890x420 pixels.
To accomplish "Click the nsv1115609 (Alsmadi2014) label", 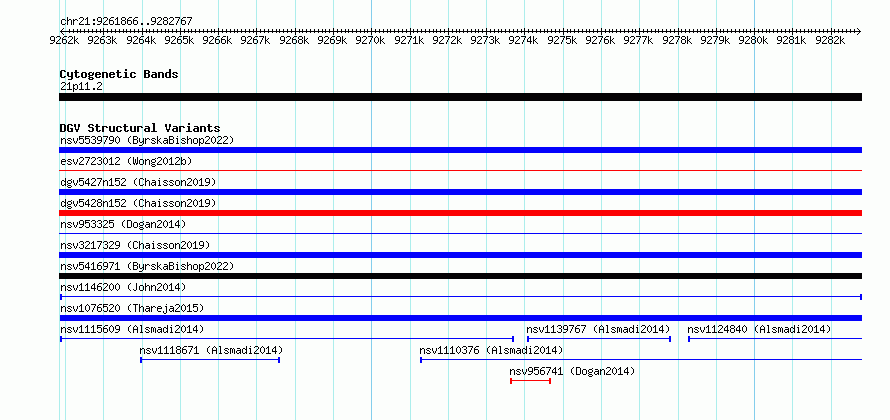I will (132, 329).
